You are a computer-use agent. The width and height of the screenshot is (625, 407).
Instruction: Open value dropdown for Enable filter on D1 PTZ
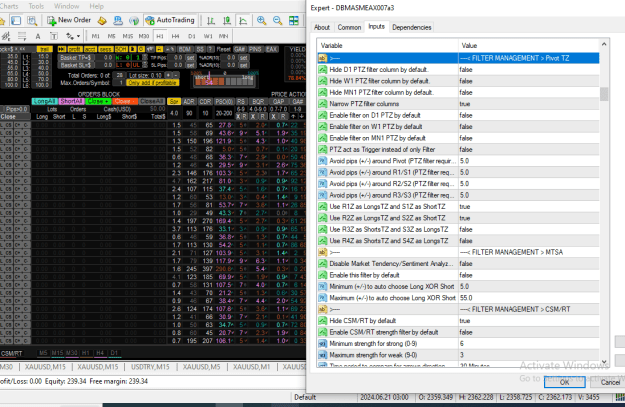529,115
